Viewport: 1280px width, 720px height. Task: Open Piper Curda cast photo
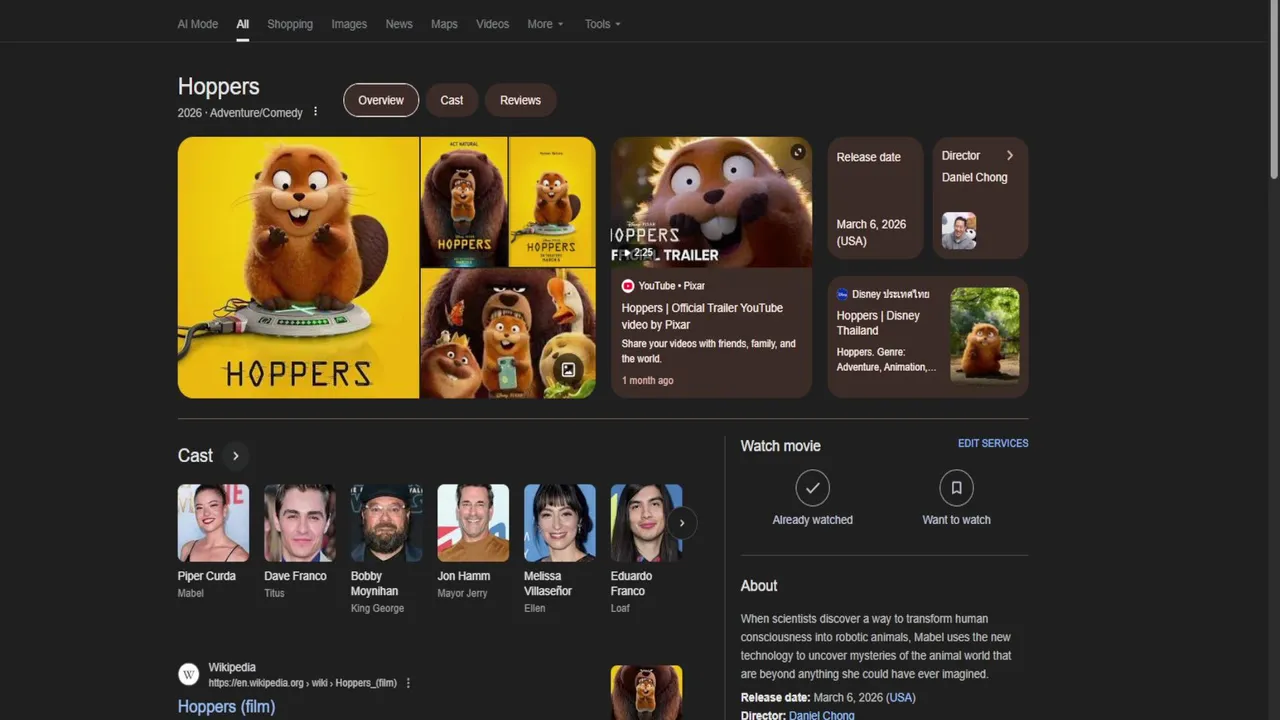(213, 523)
